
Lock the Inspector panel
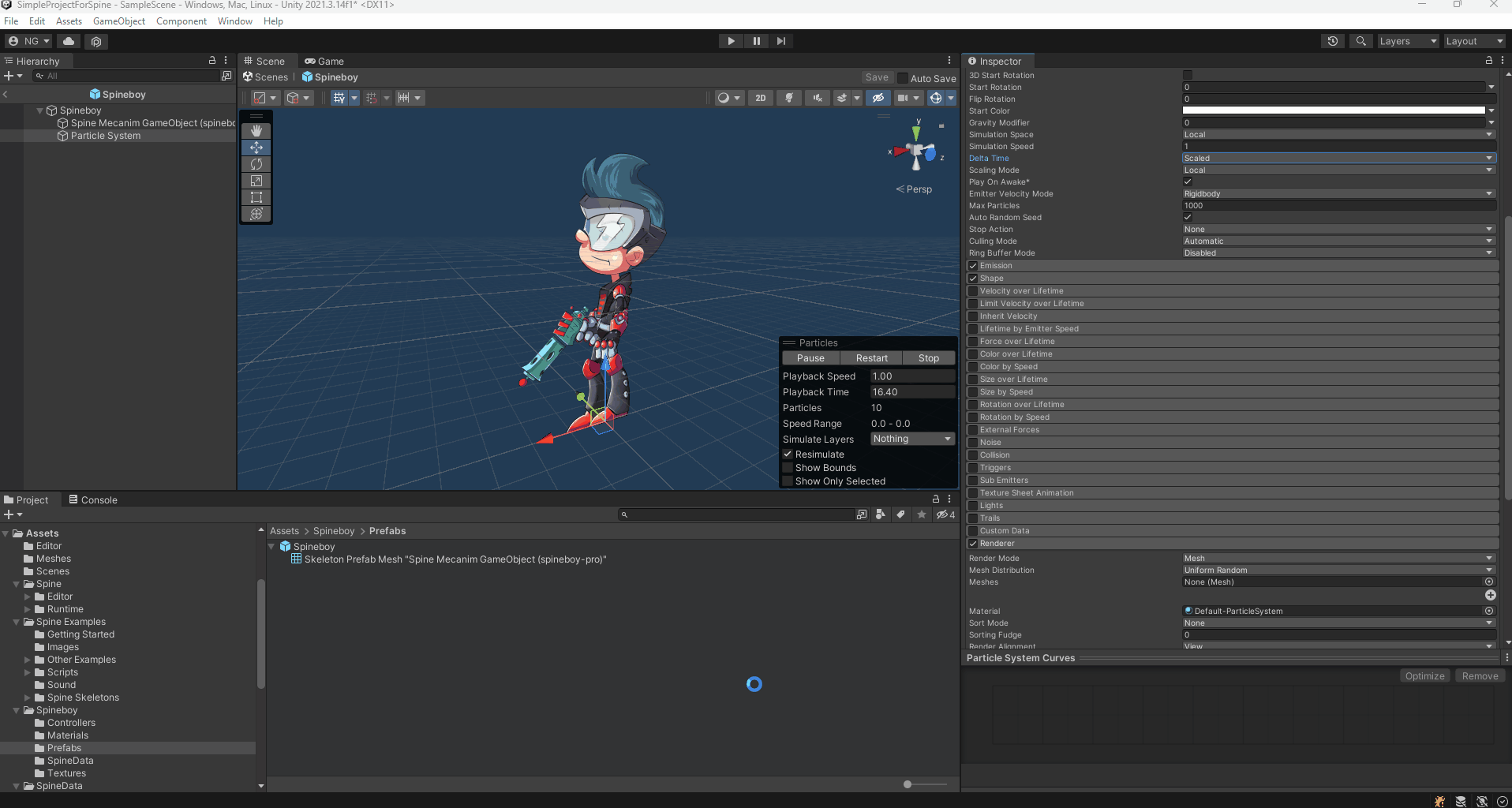(x=1489, y=61)
